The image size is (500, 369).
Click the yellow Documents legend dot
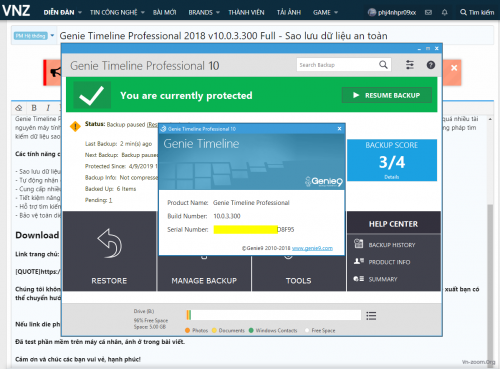point(214,330)
